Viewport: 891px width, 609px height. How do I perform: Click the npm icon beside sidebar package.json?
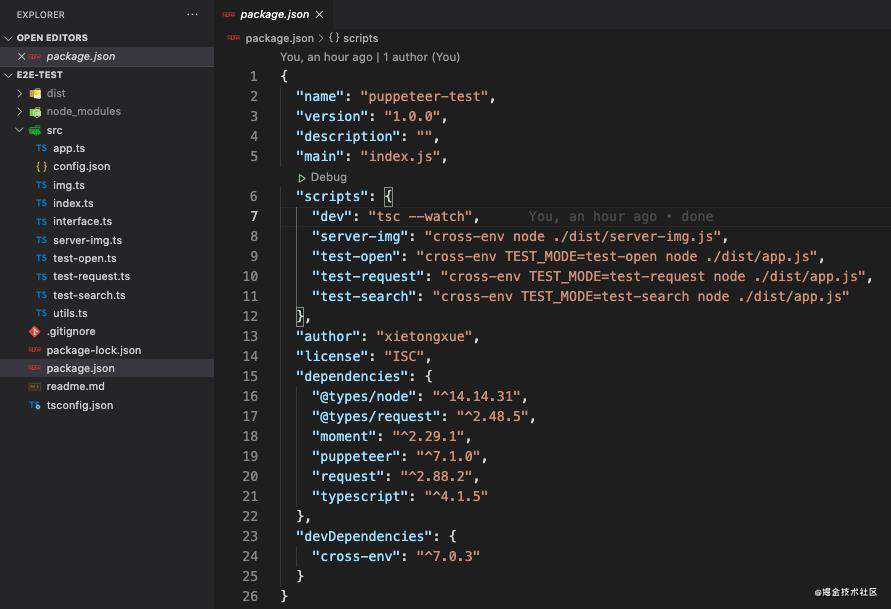(35, 368)
